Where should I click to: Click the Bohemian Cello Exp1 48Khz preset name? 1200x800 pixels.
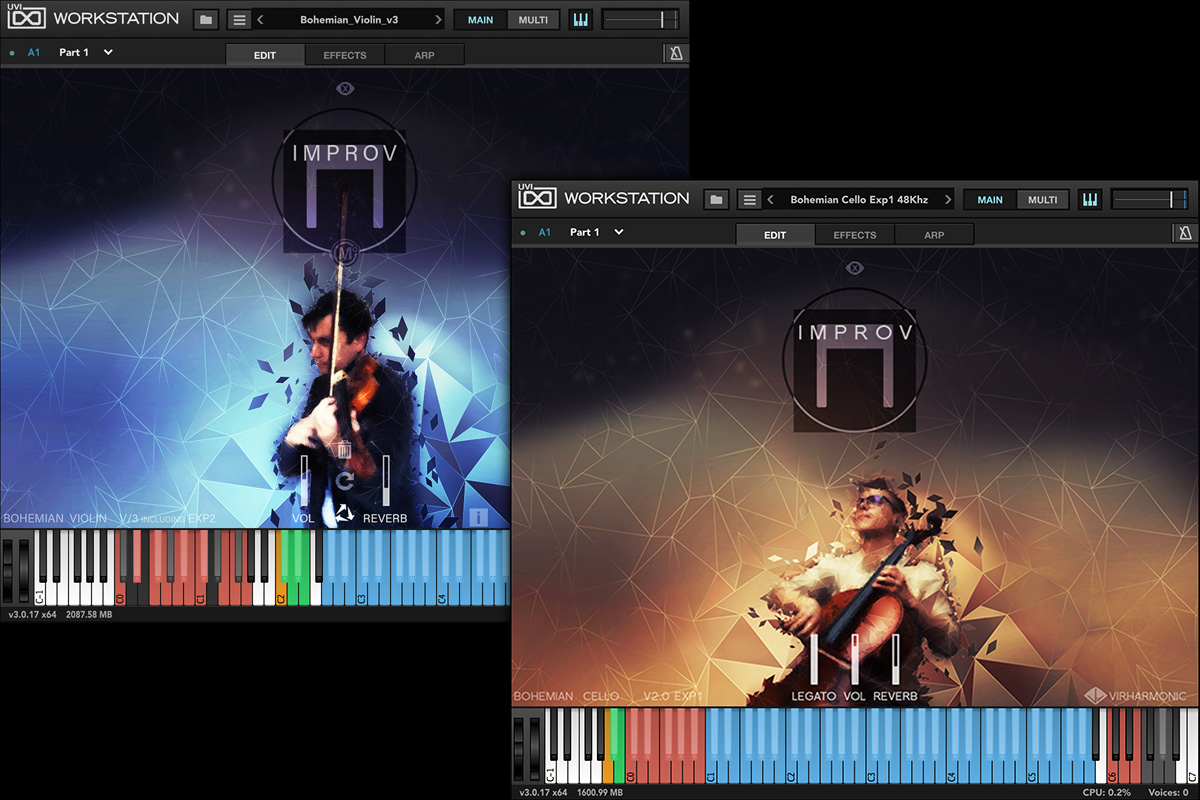pos(859,199)
